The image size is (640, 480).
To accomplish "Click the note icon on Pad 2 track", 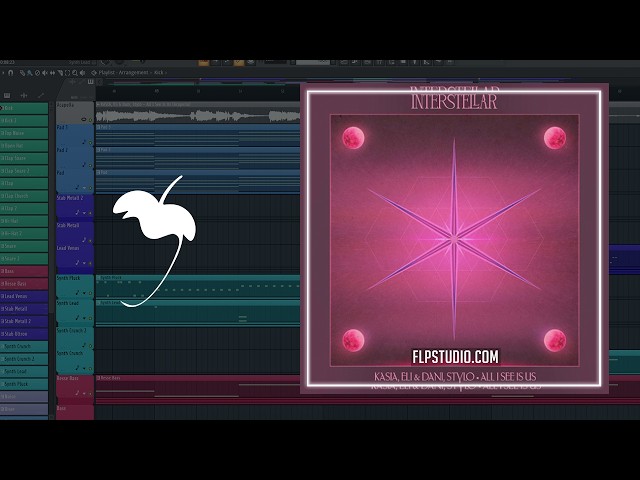I will pyautogui.click(x=84, y=164).
